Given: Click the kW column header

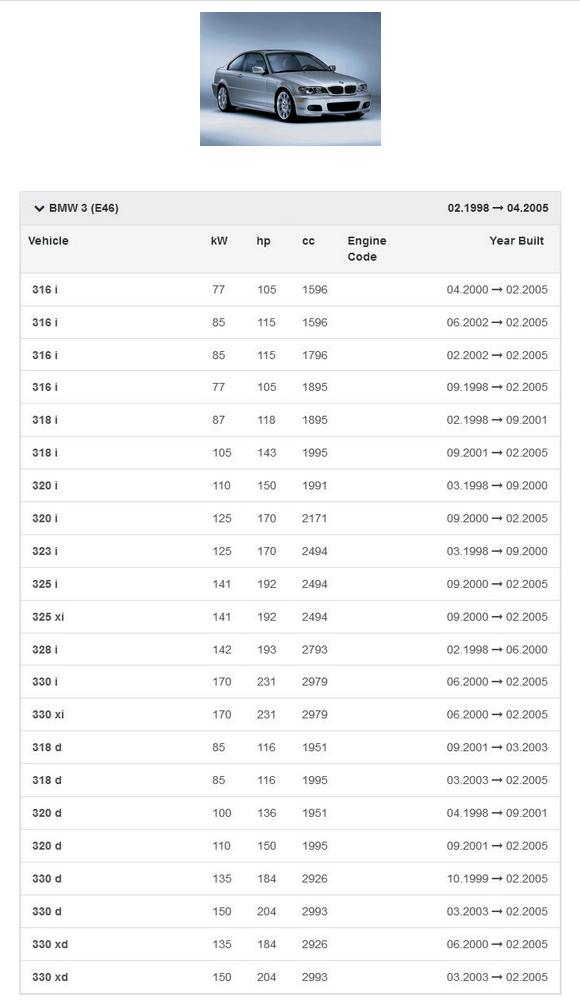Looking at the screenshot, I should [219, 241].
